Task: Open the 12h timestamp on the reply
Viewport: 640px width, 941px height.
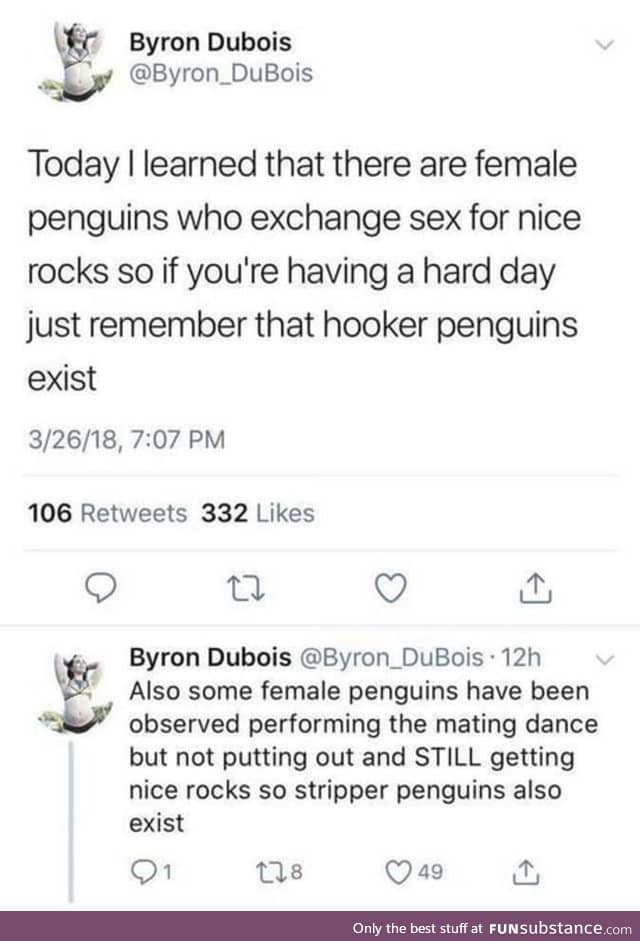Action: (x=523, y=657)
